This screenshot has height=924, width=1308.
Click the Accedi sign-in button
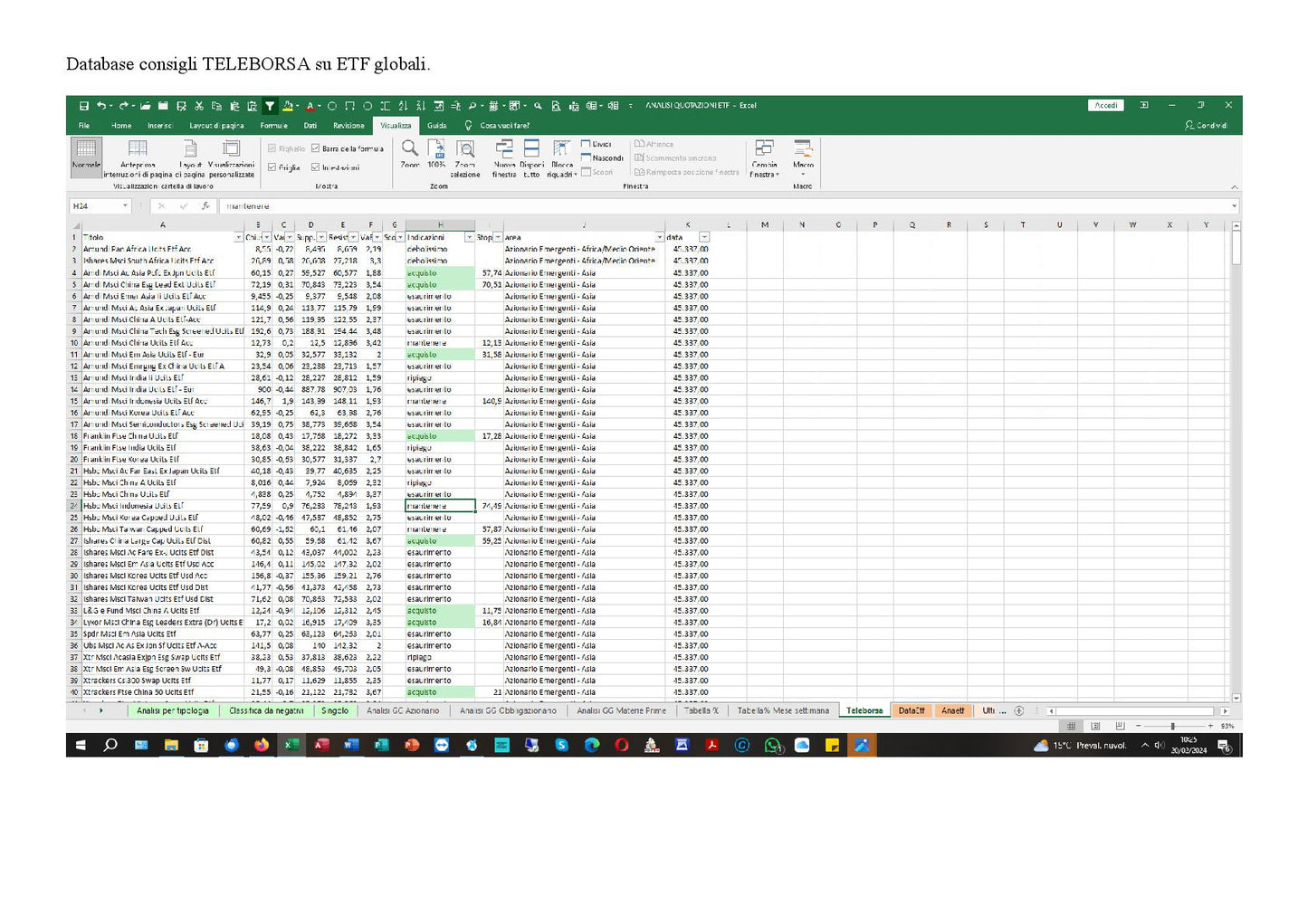1106,106
